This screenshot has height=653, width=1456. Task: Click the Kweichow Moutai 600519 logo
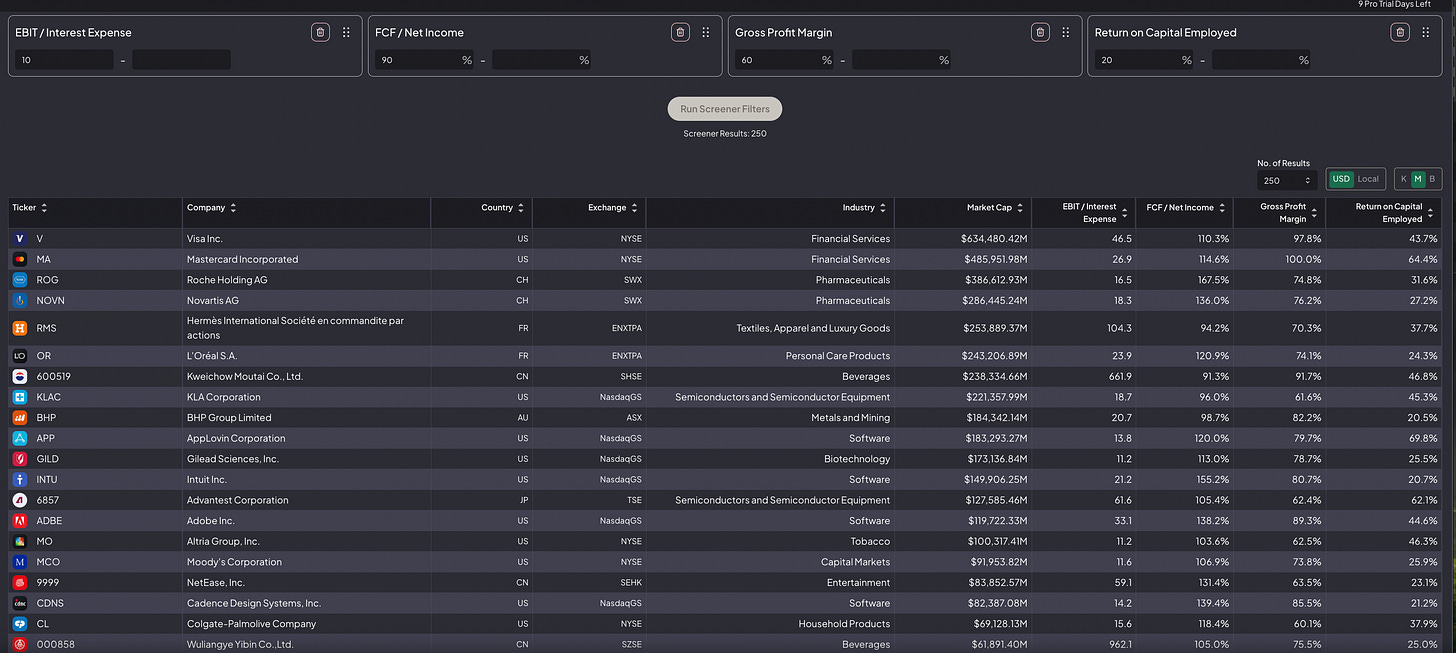[x=20, y=376]
